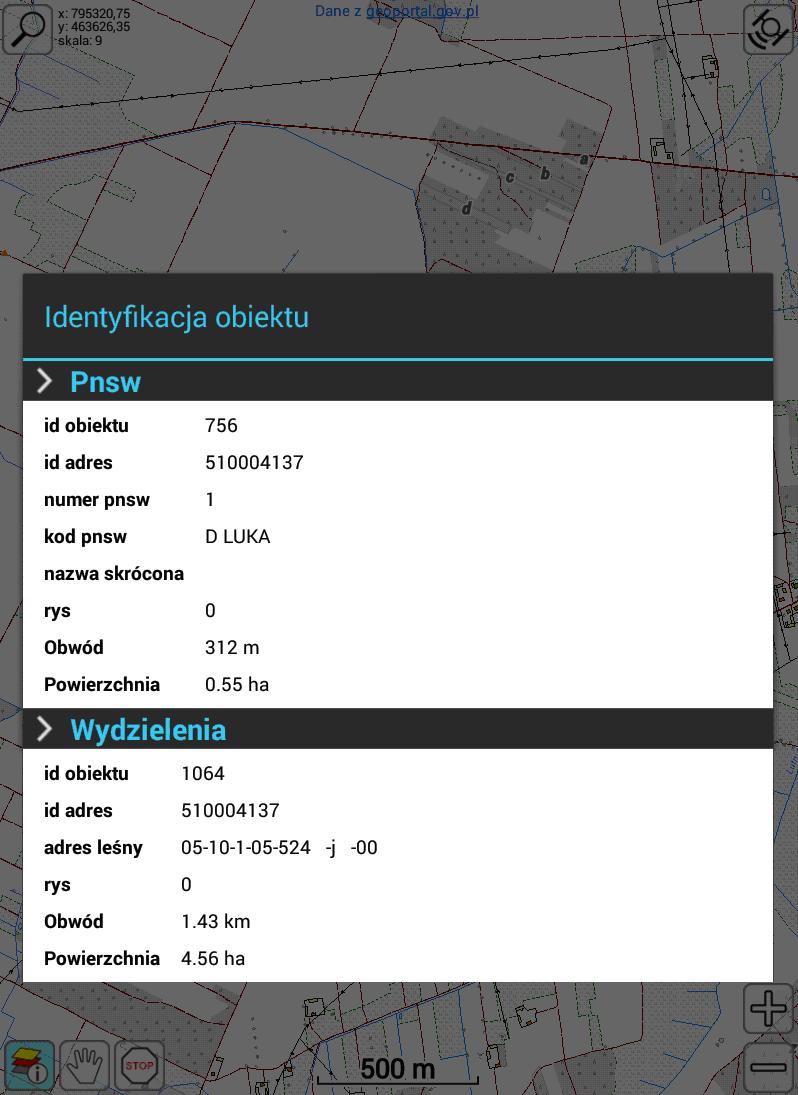Collapse the Pnsw section chevron
This screenshot has height=1095, width=798.
[44, 381]
